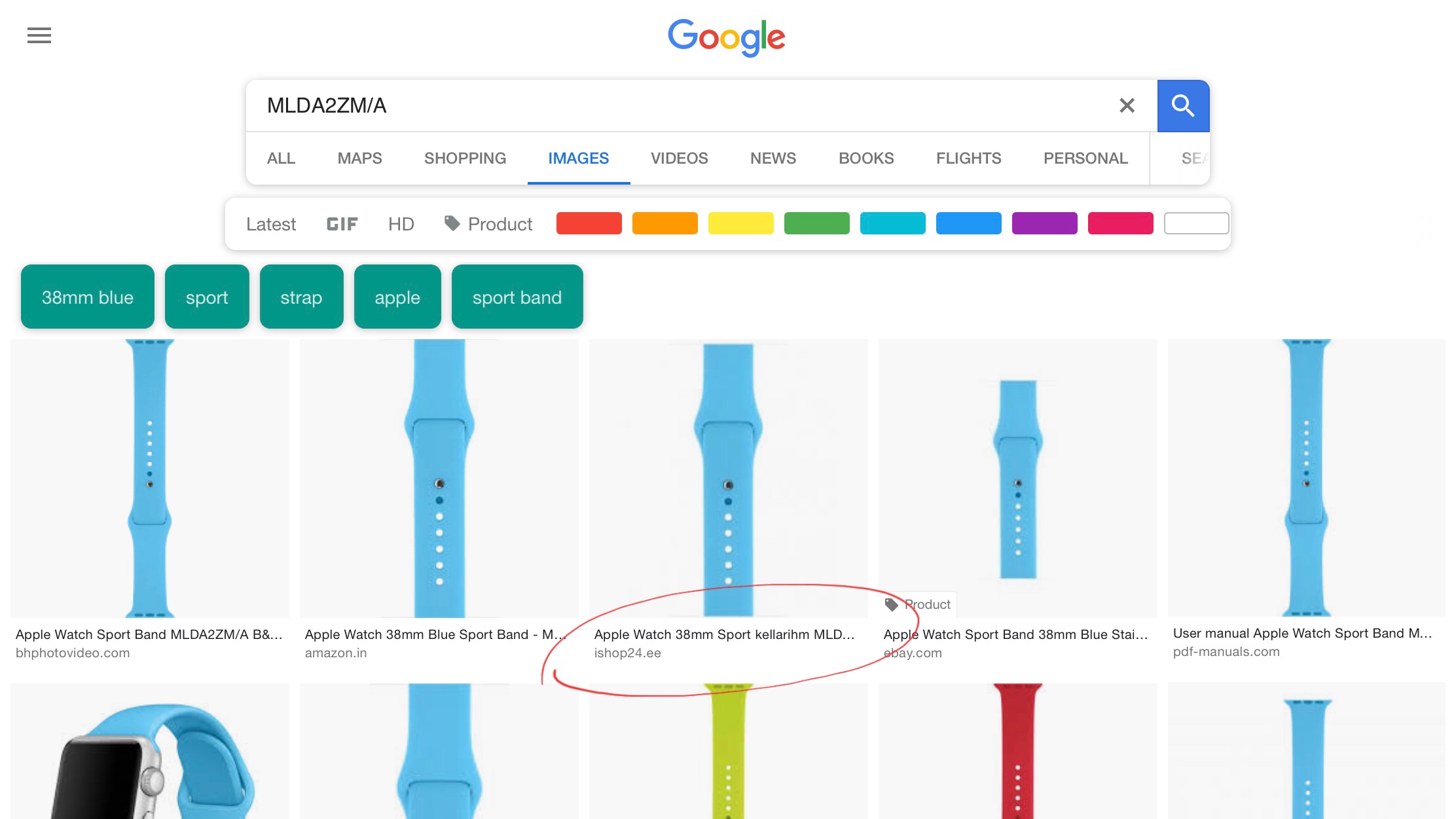The height and width of the screenshot is (819, 1456).
Task: Switch to the SHOPPING tab
Action: [465, 158]
